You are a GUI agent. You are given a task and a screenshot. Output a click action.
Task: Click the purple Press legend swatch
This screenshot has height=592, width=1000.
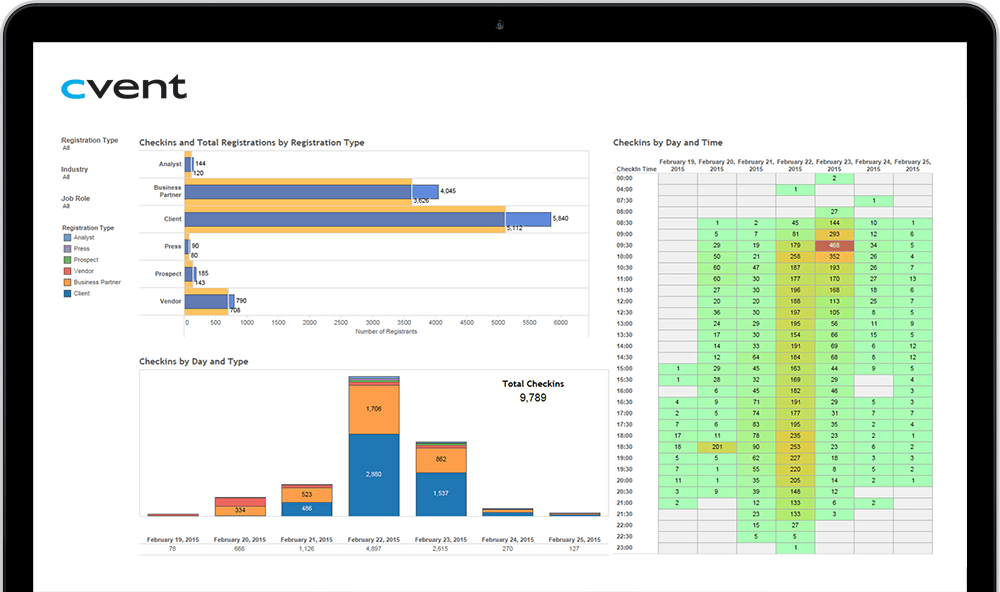(67, 249)
